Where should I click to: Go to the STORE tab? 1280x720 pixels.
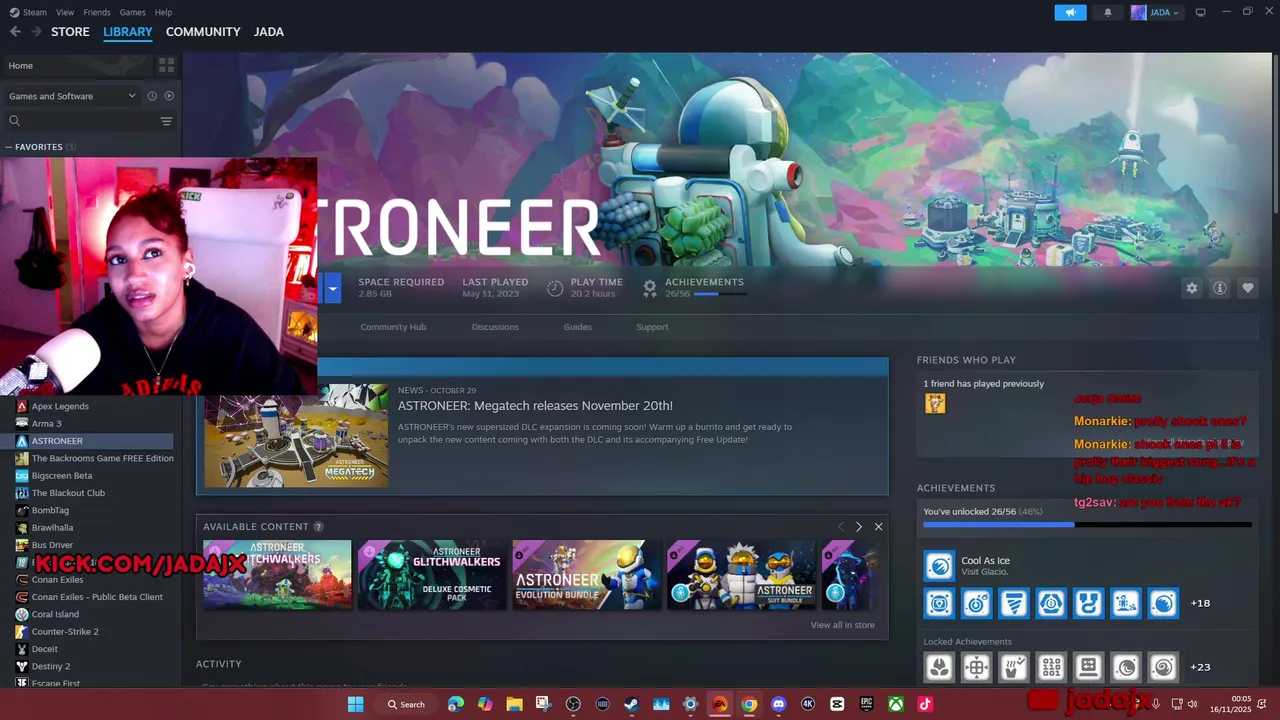(70, 32)
